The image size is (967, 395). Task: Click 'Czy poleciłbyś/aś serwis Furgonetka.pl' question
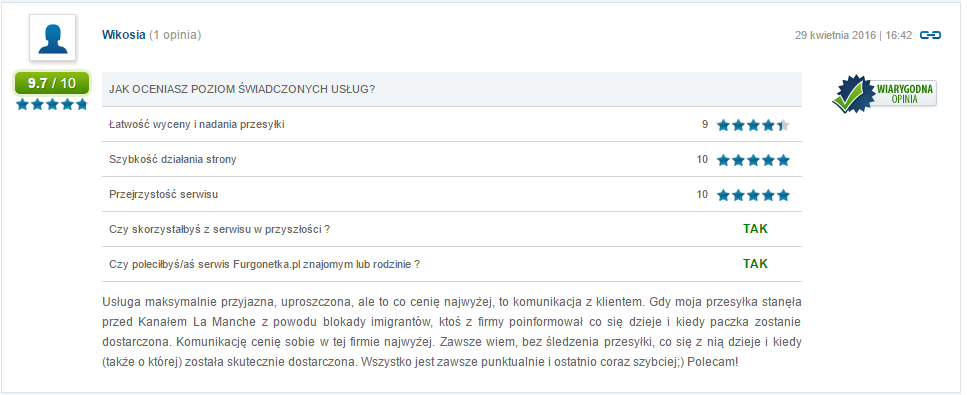[265, 265]
